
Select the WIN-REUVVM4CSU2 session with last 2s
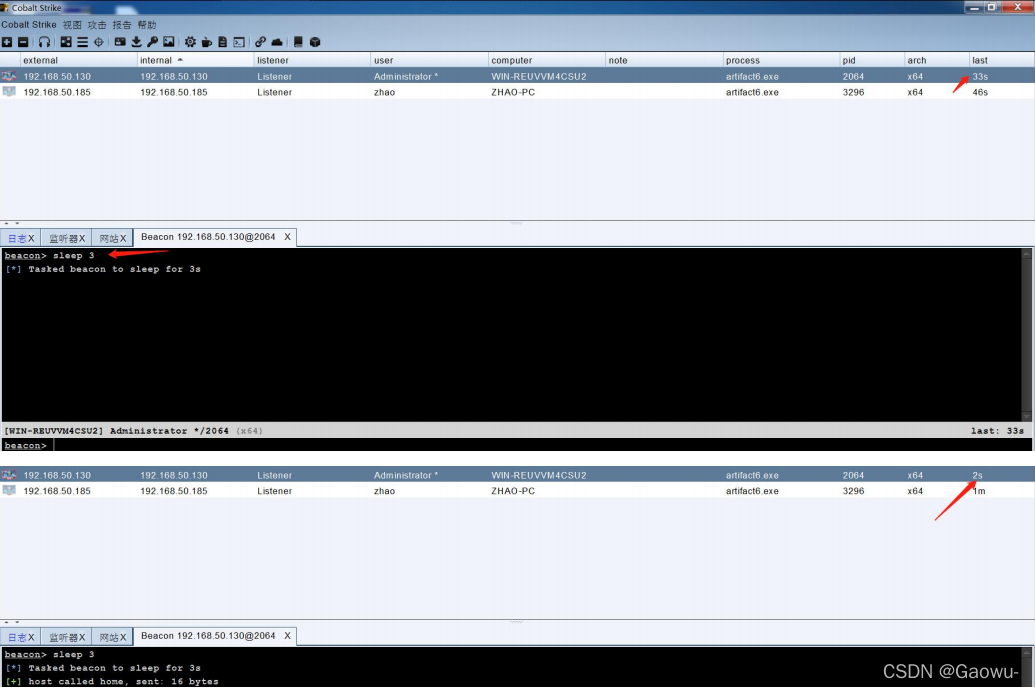pyautogui.click(x=517, y=475)
